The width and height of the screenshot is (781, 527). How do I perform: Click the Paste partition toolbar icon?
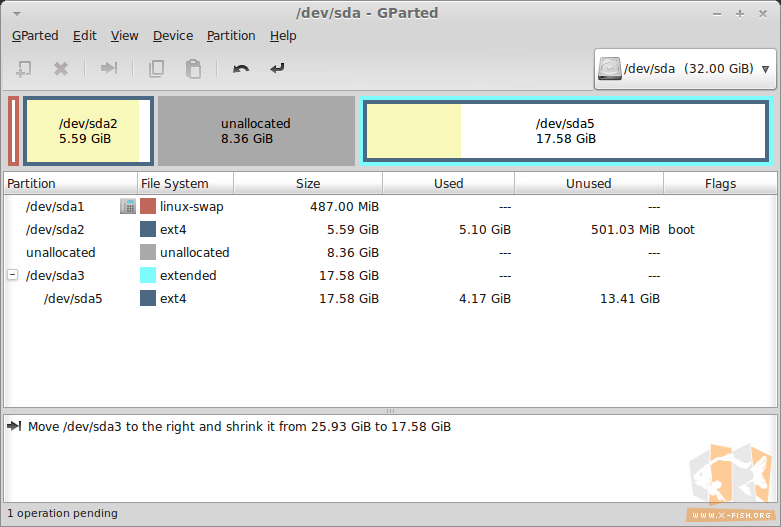pyautogui.click(x=193, y=69)
